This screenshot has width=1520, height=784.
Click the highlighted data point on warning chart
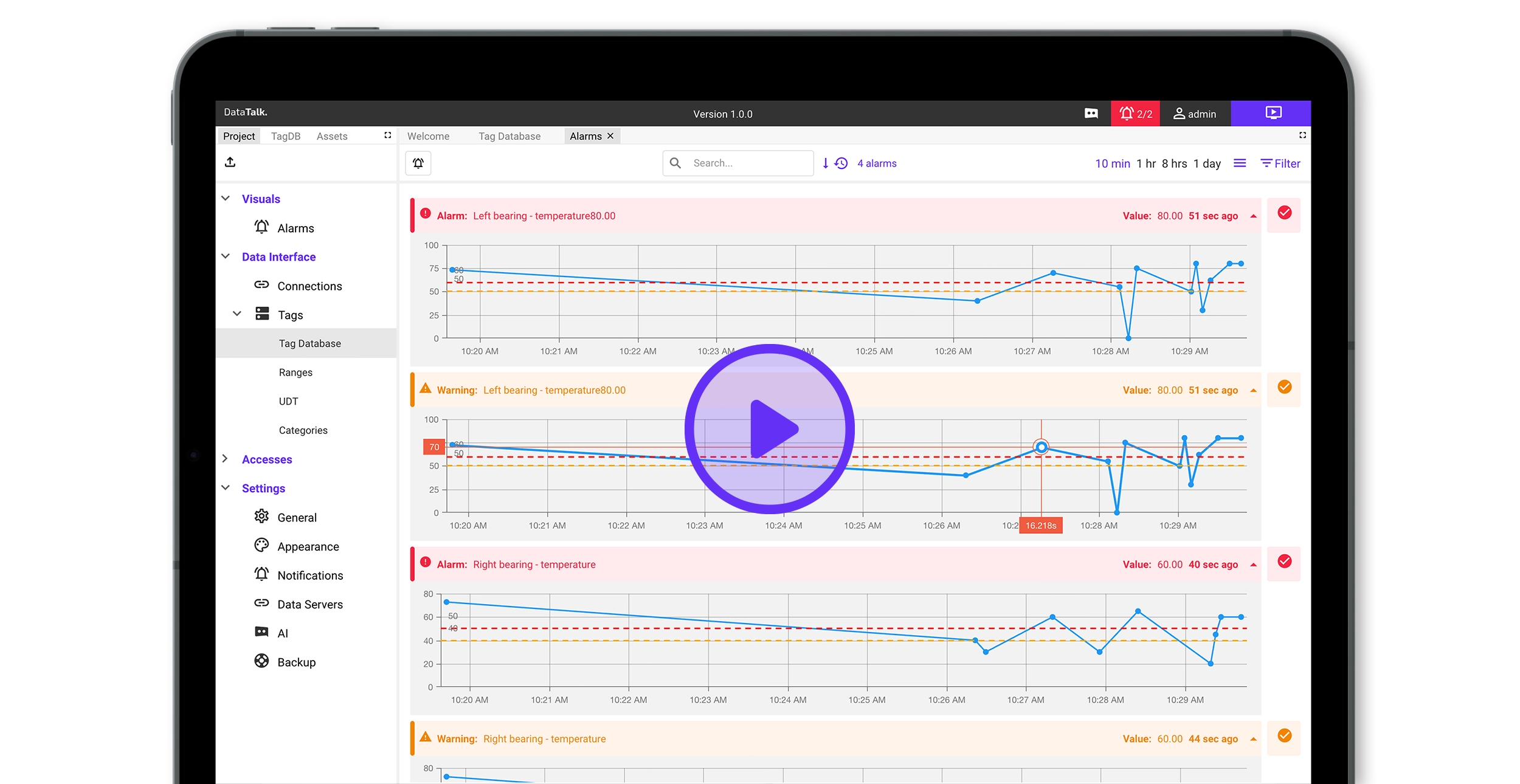[x=1042, y=447]
